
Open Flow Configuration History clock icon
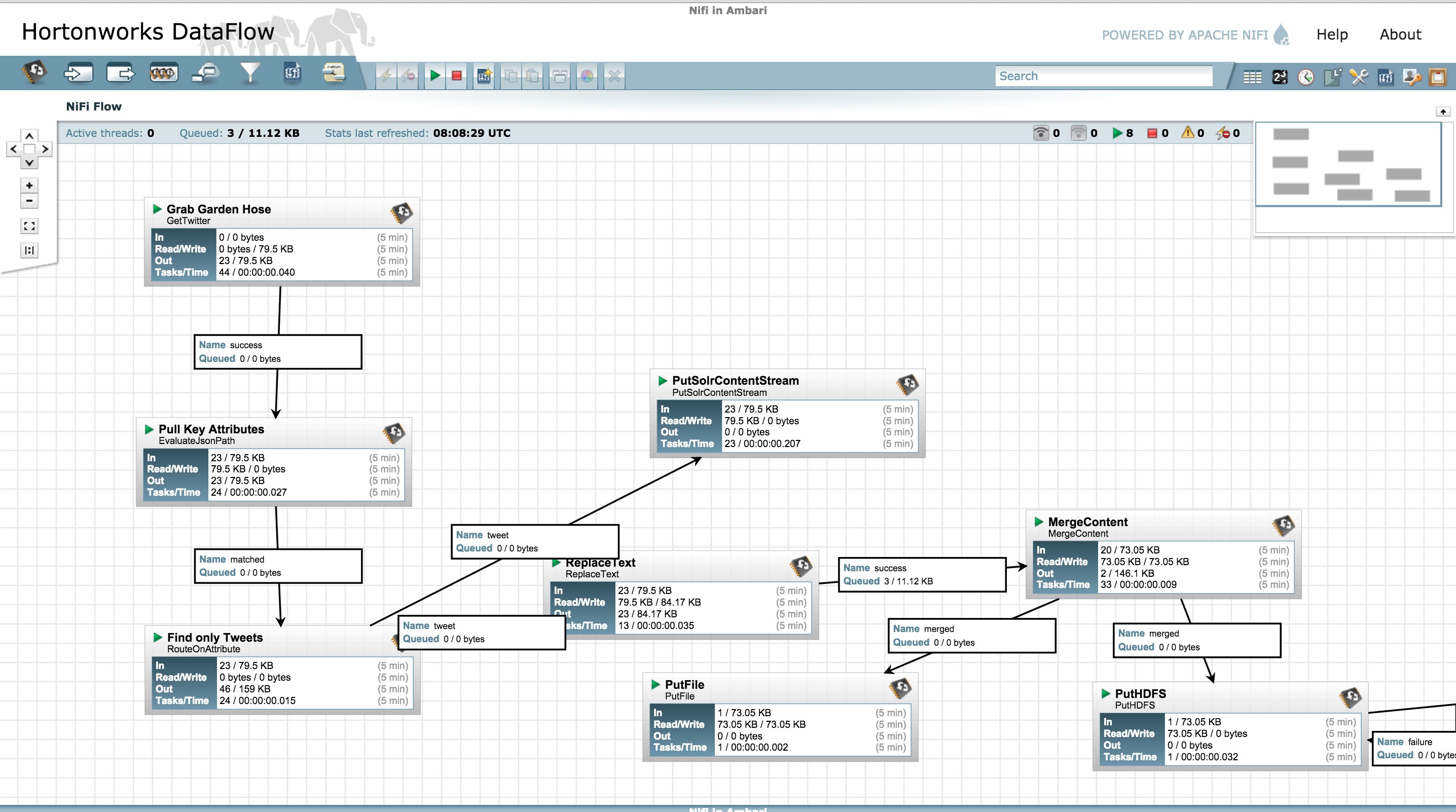[x=1305, y=77]
